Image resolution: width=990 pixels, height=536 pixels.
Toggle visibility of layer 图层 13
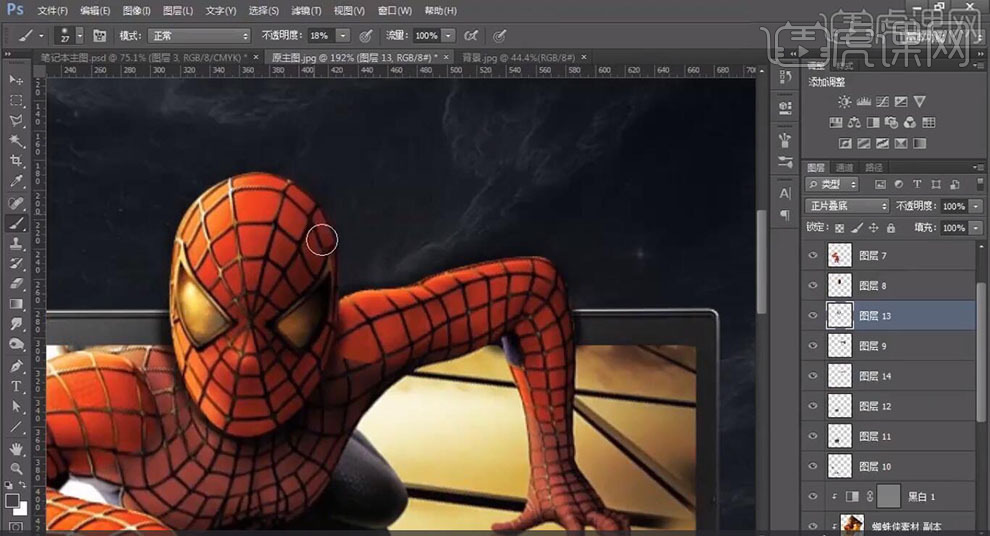813,316
